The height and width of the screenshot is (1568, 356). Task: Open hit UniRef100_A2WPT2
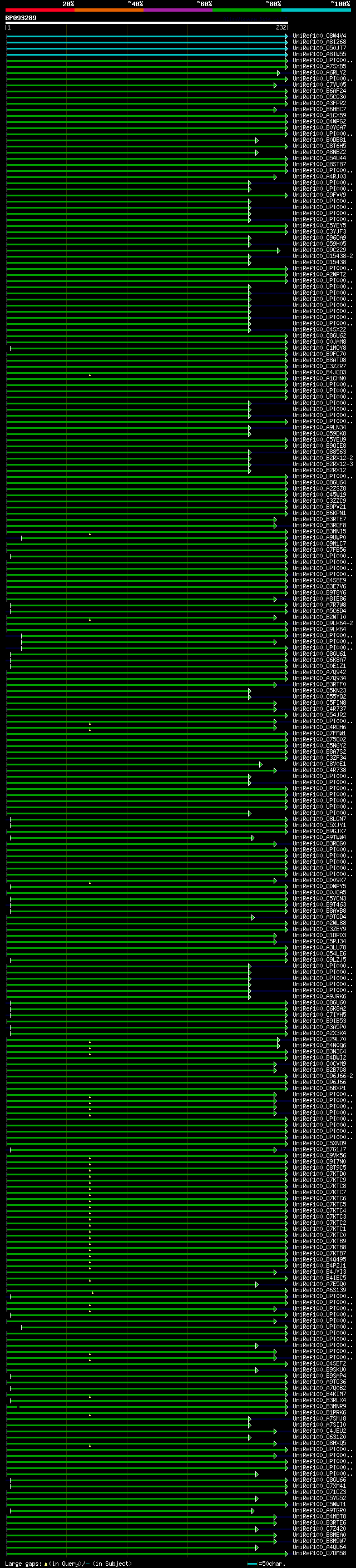(319, 275)
